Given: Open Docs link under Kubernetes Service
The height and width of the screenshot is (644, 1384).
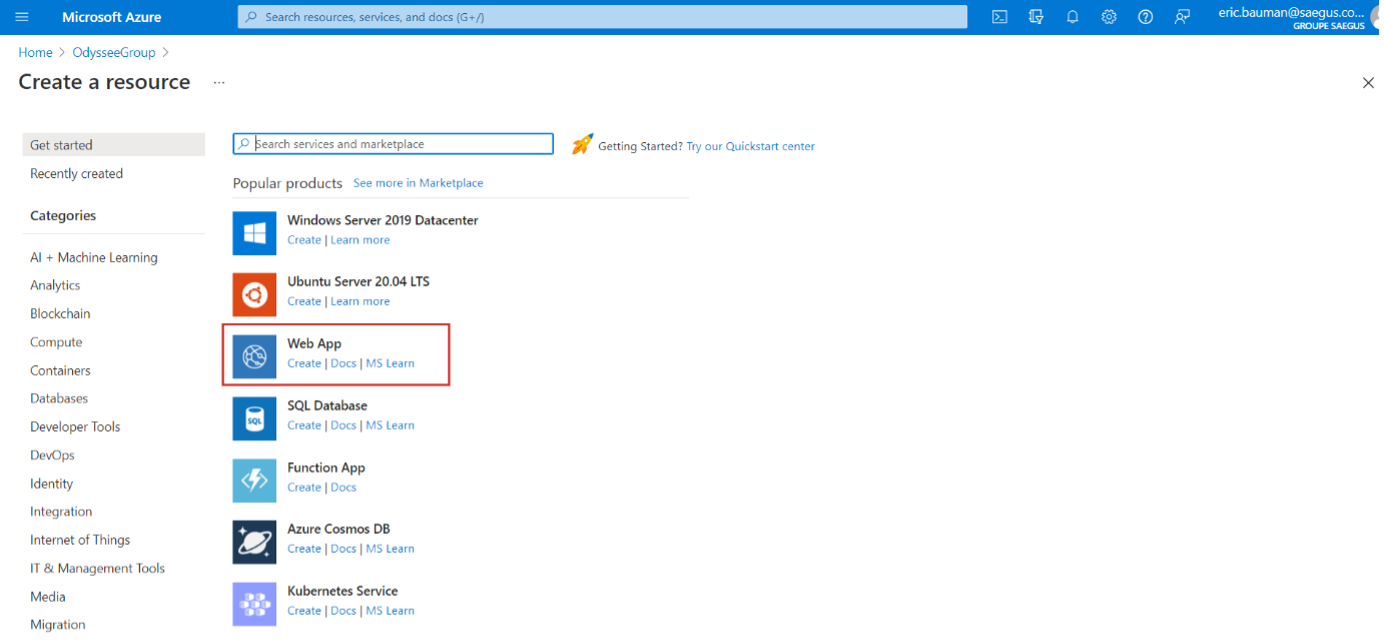Looking at the screenshot, I should click(x=343, y=610).
